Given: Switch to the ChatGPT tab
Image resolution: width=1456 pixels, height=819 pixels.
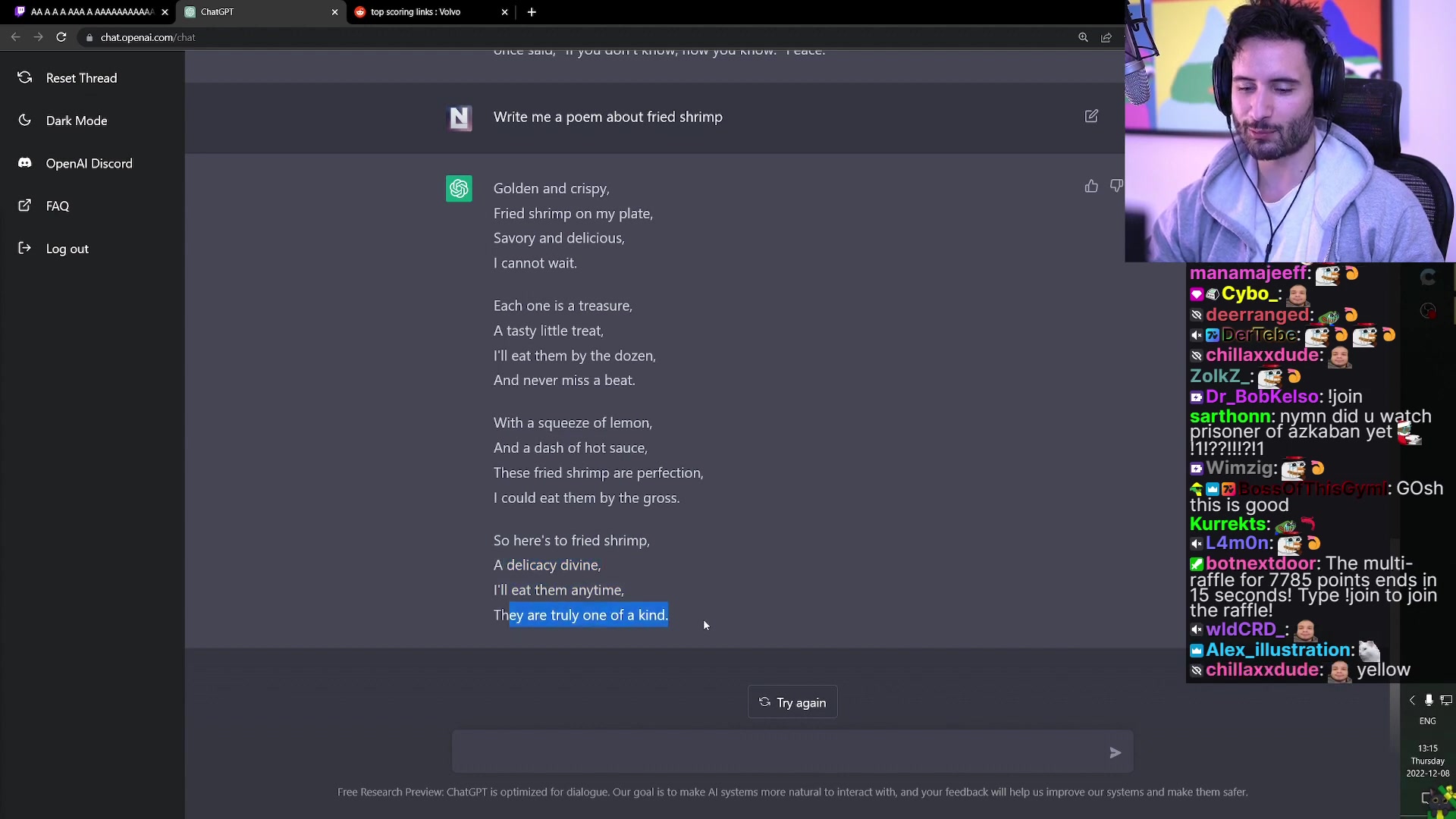Looking at the screenshot, I should 261,12.
